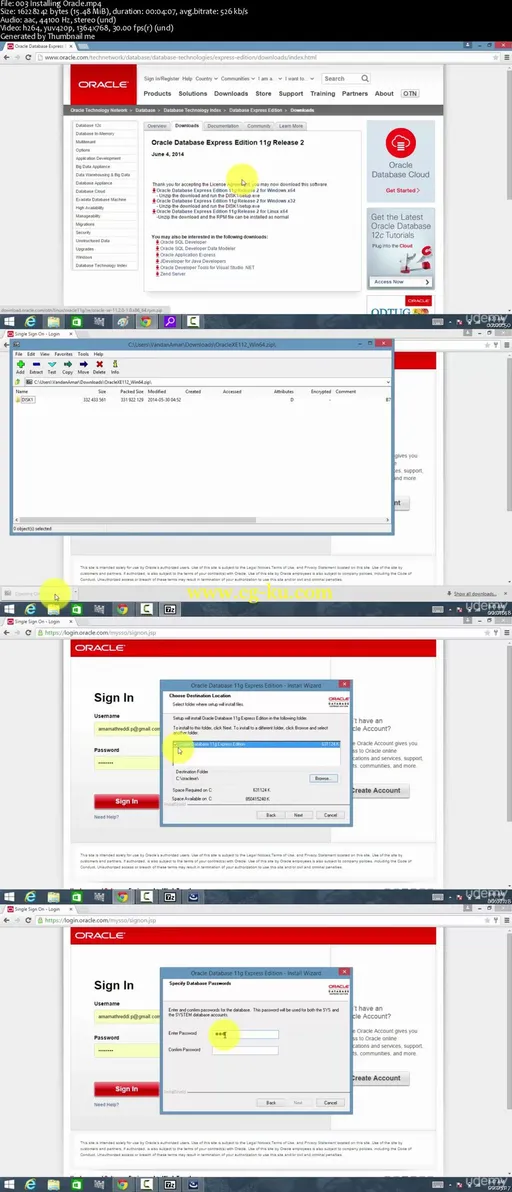The height and width of the screenshot is (1192, 512).
Task: Switch to the Community tab on Oracle page
Action: point(259,125)
